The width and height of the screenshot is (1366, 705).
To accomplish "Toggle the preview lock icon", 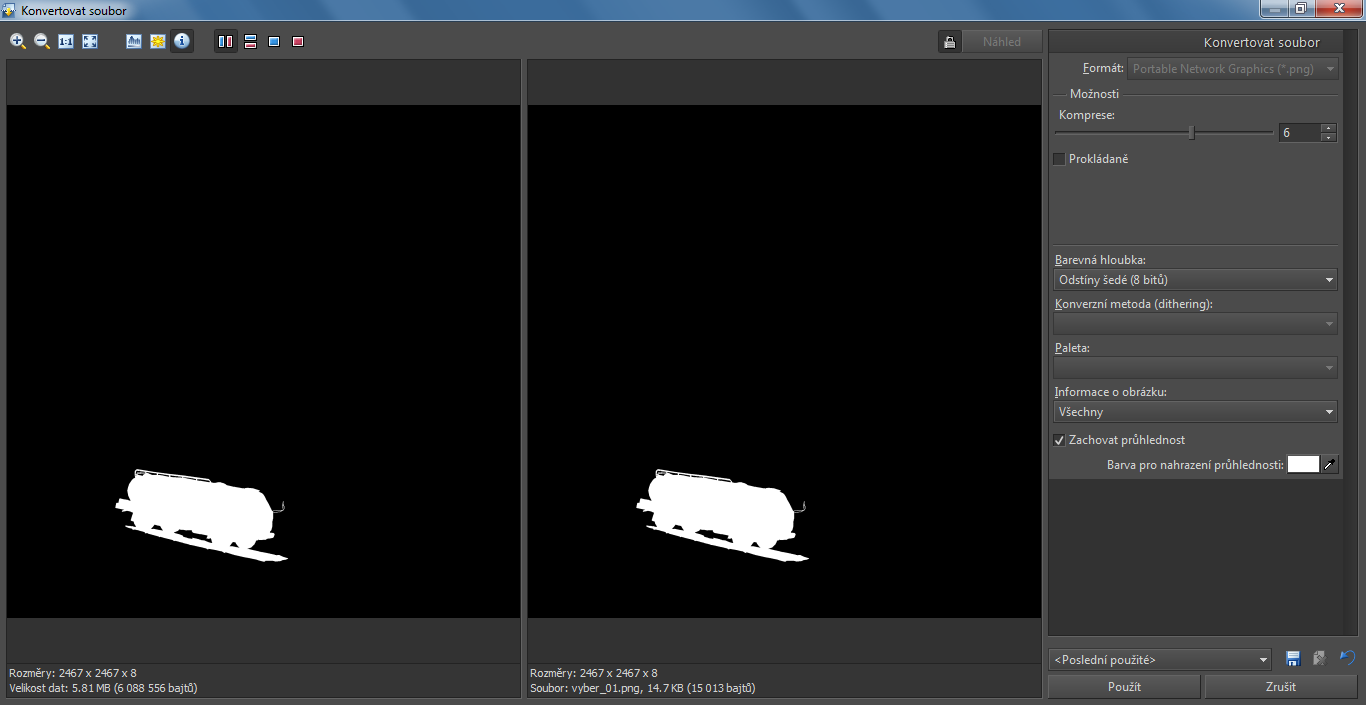I will (949, 42).
